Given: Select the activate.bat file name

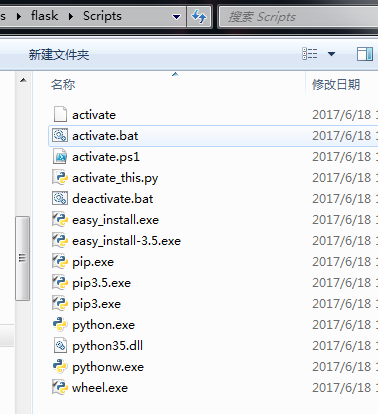Looking at the screenshot, I should click(105, 136).
